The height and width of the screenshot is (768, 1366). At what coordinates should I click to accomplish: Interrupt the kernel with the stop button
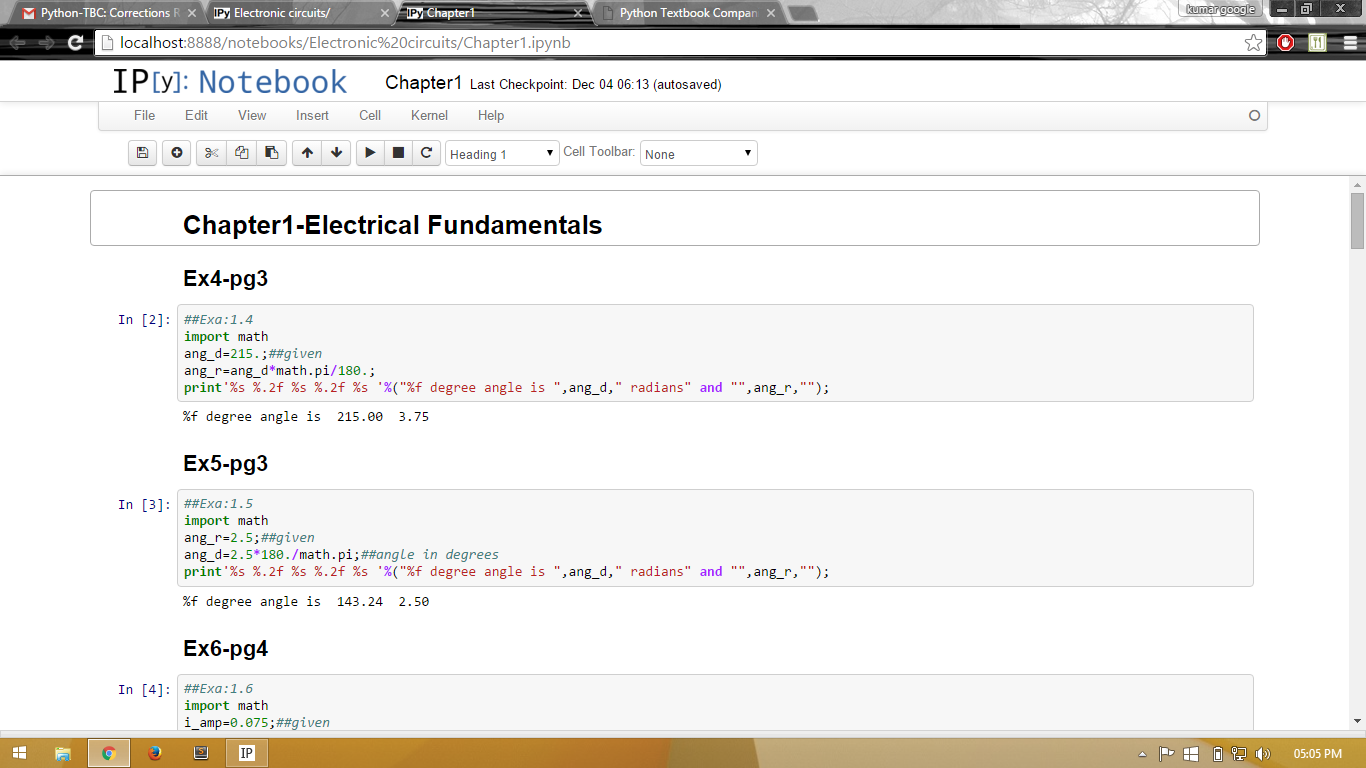click(x=398, y=153)
